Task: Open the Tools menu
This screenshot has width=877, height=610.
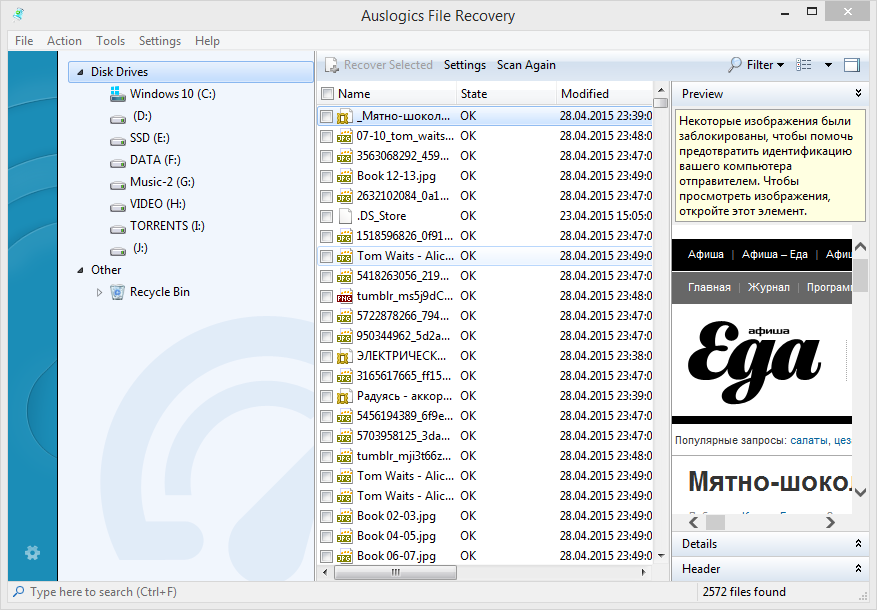Action: coord(110,41)
